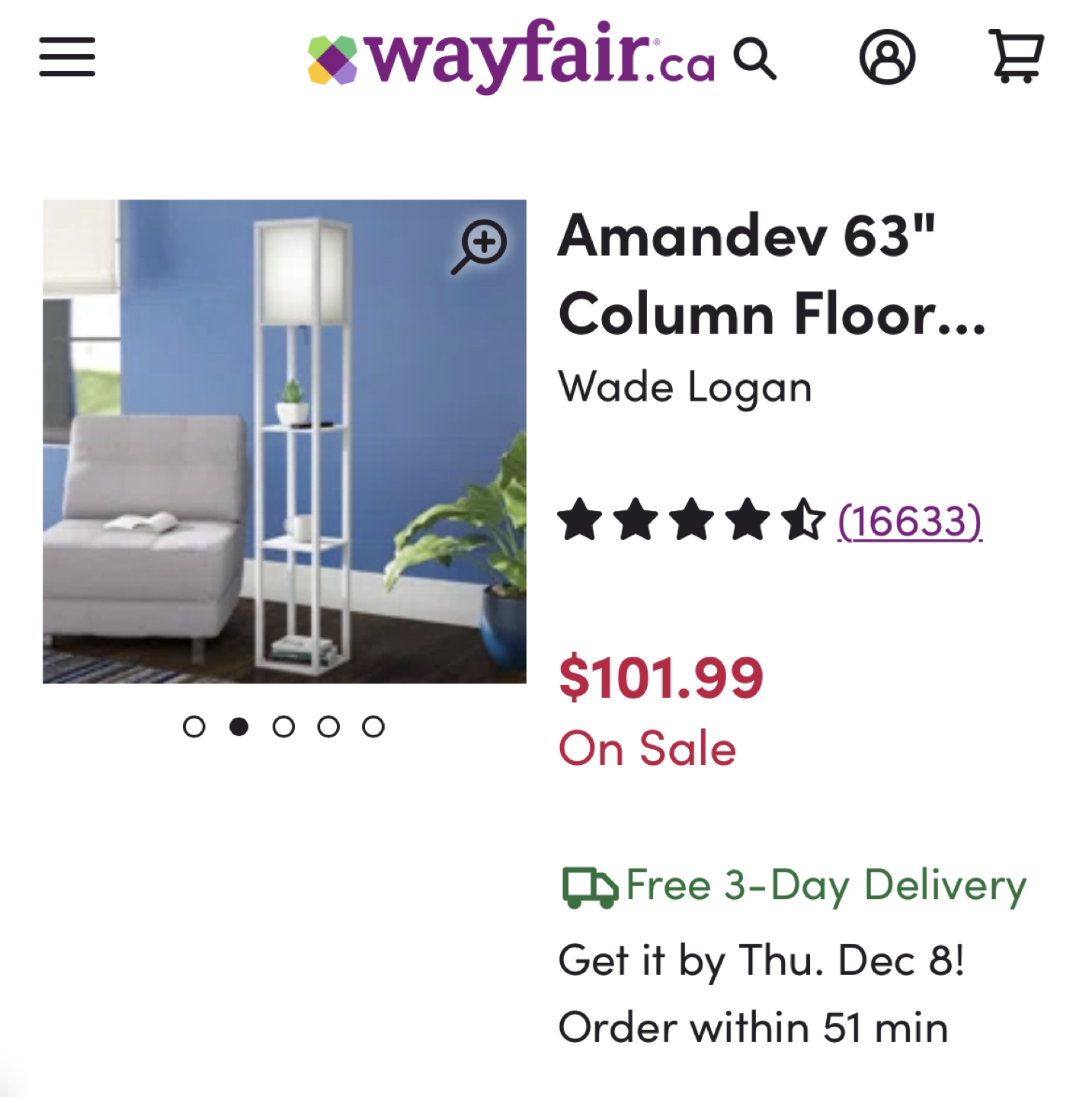
Task: Open the Wade Logan brand name
Action: click(x=685, y=388)
